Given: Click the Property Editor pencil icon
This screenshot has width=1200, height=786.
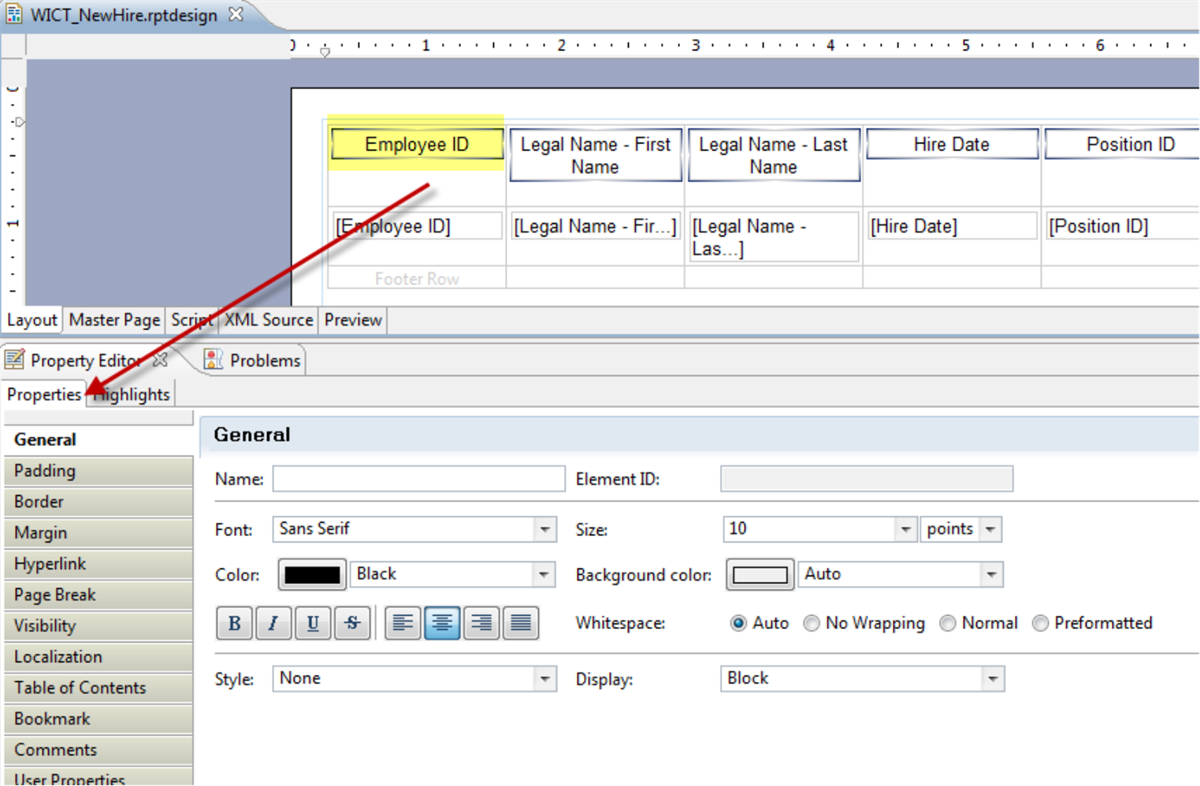Looking at the screenshot, I should tap(15, 360).
